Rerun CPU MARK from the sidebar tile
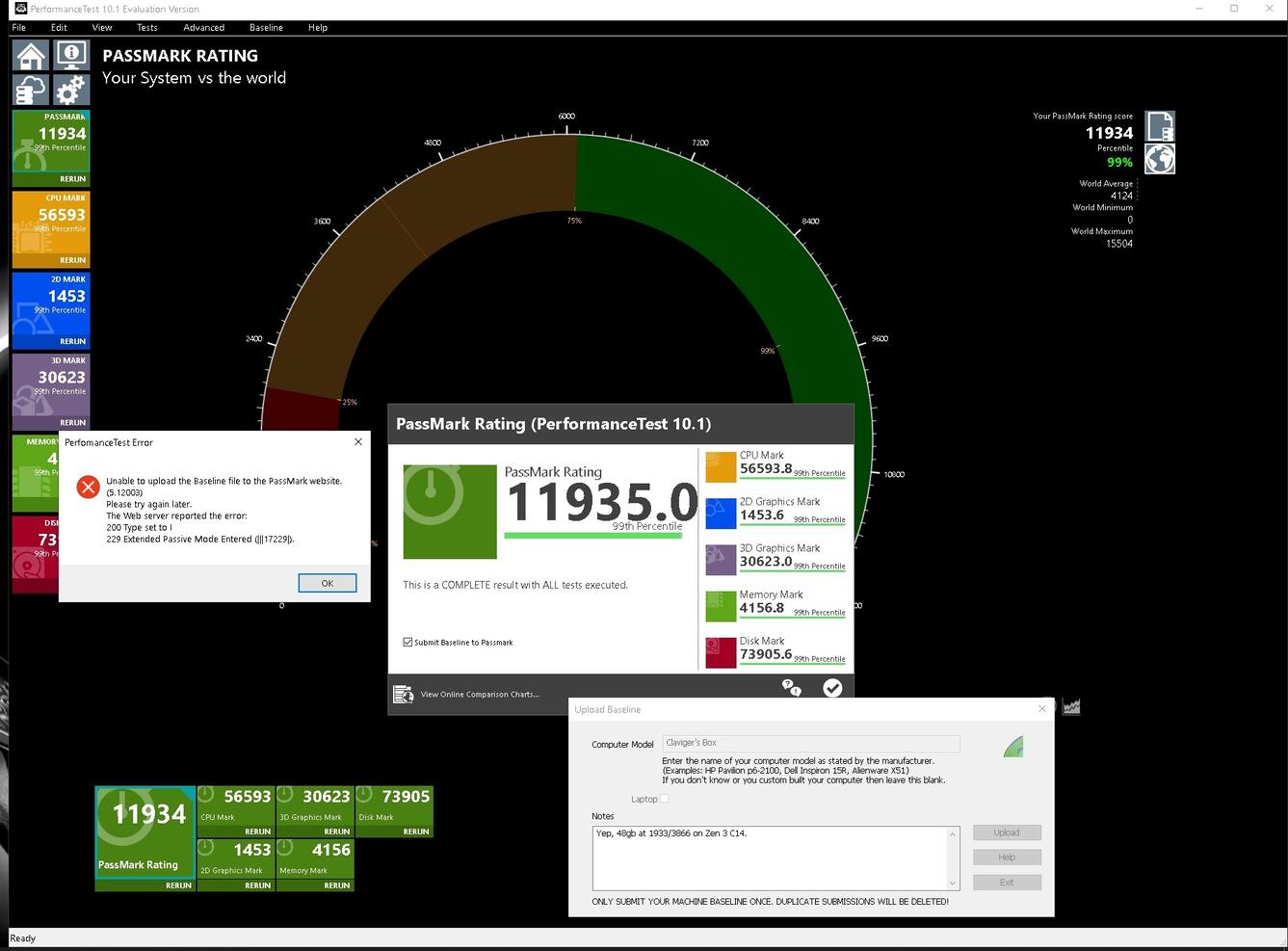Image resolution: width=1288 pixels, height=951 pixels. click(73, 260)
